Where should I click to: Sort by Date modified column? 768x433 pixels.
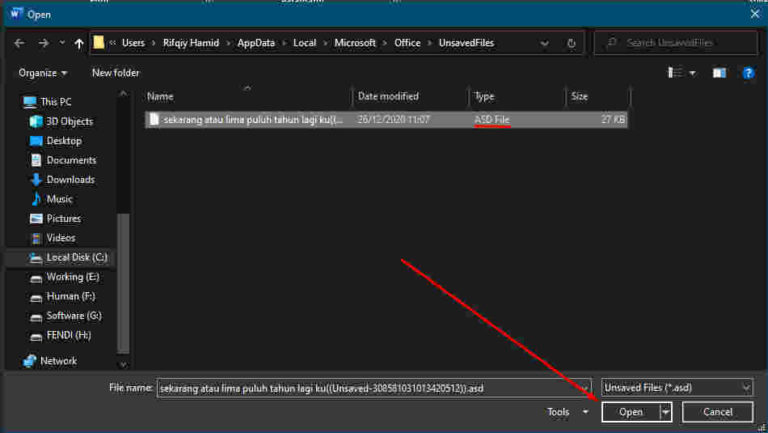tap(388, 96)
